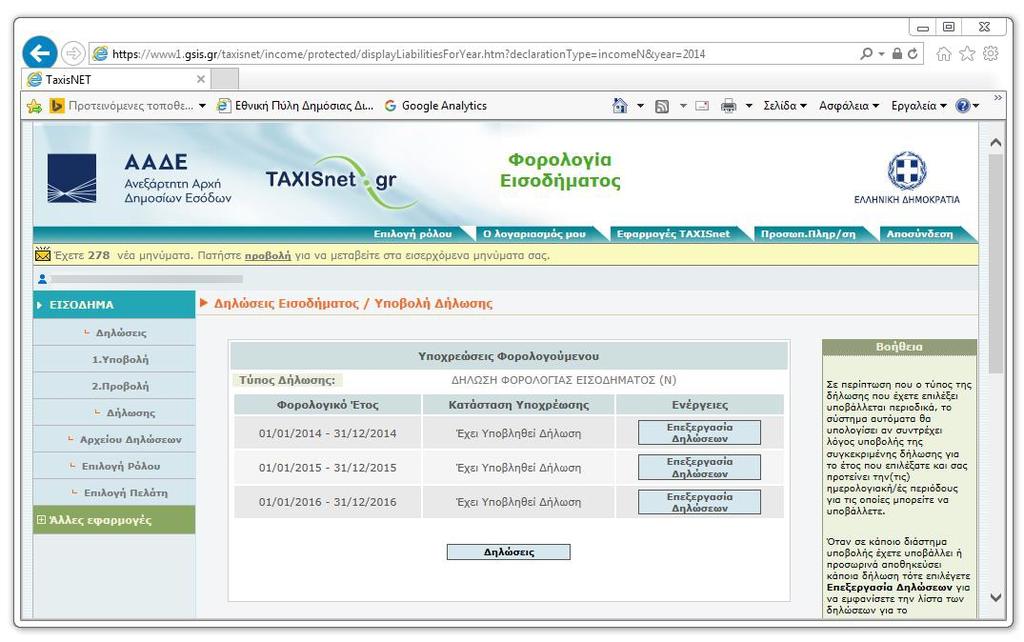Screen dimensions: 1024x642
Task: Follow the προβολή link for messages
Action: [268, 255]
